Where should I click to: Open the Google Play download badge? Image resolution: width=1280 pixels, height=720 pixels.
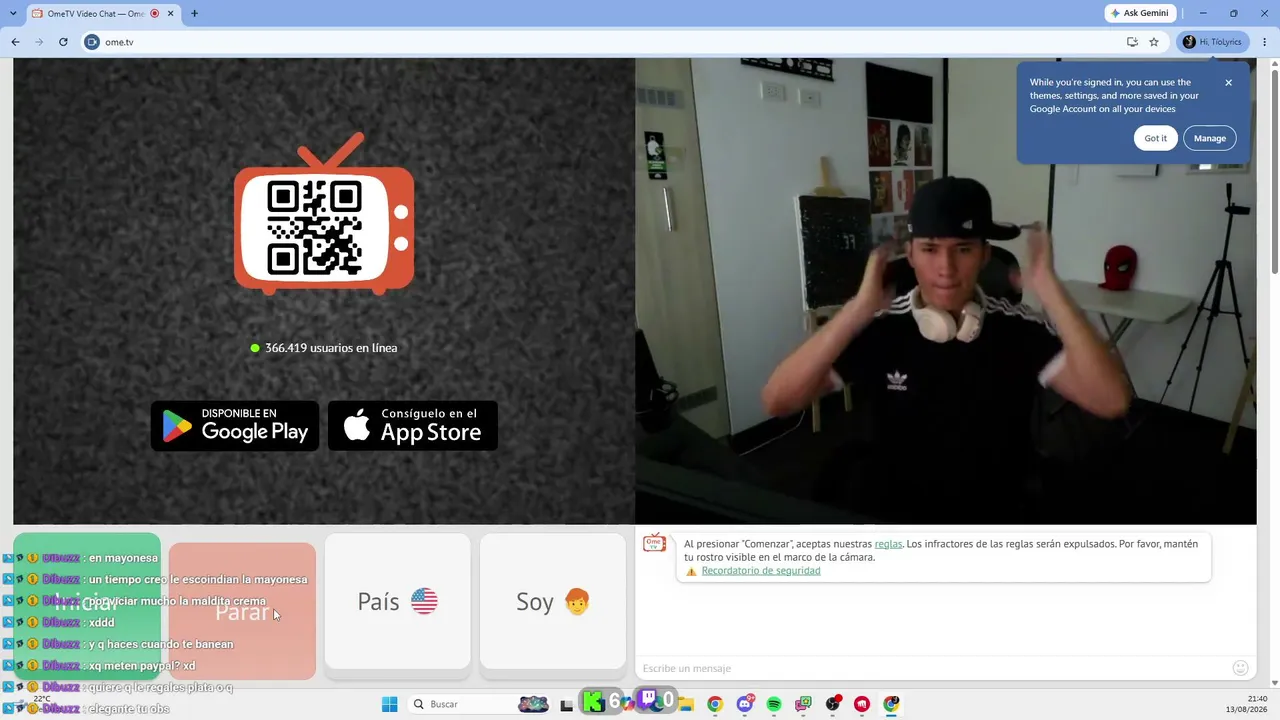[x=235, y=425]
